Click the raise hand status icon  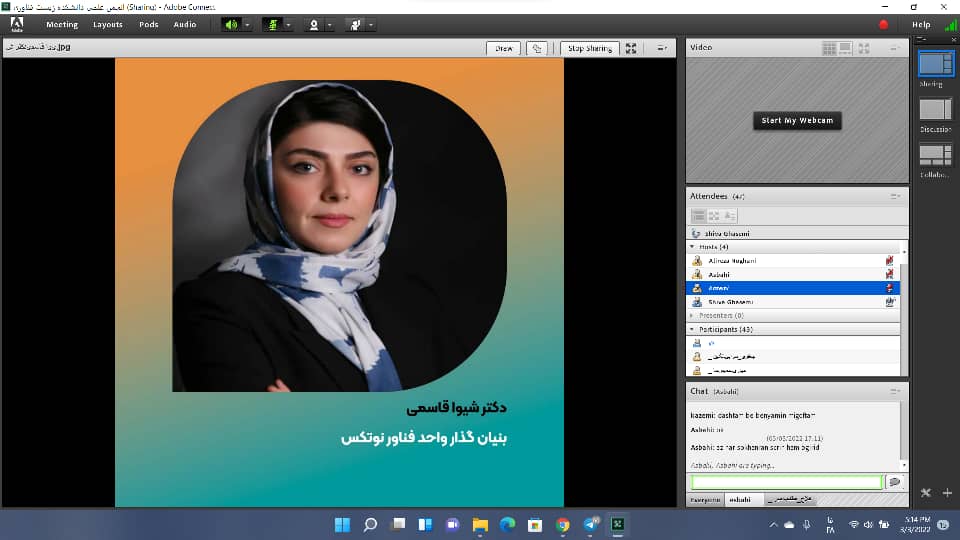coord(353,24)
